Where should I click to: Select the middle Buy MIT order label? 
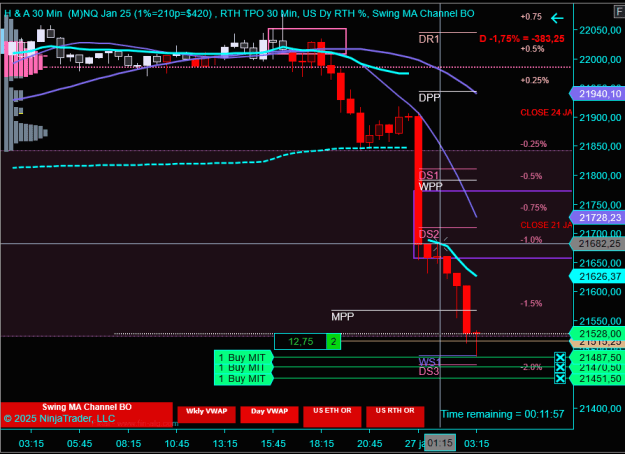point(244,367)
